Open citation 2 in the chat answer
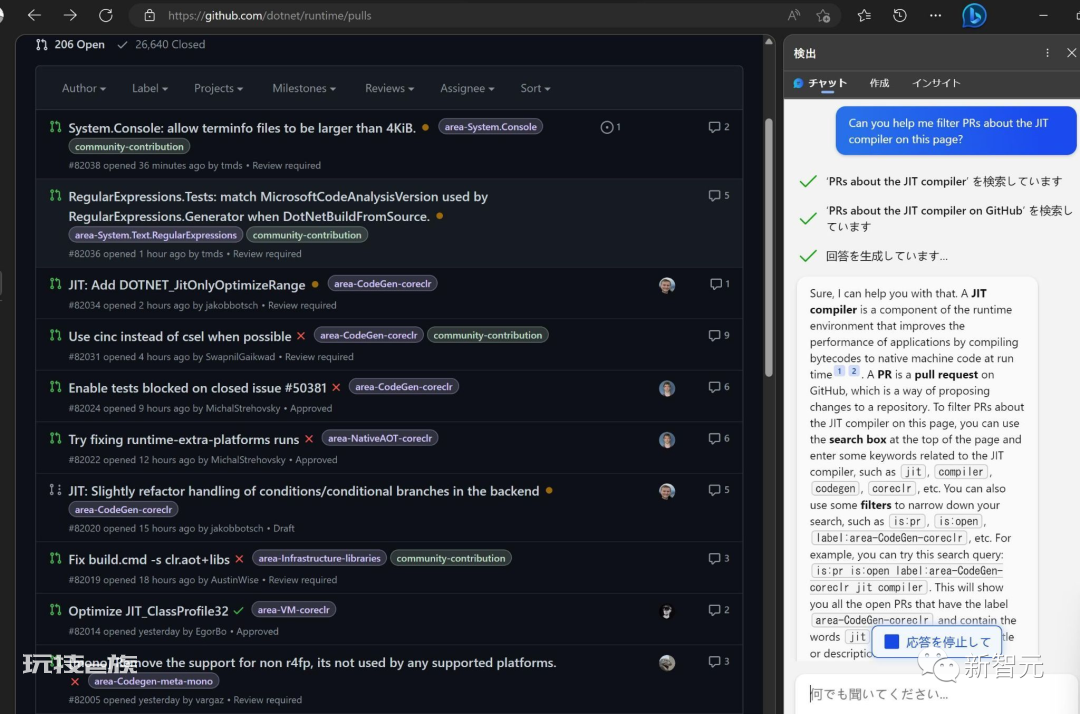This screenshot has height=714, width=1080. (x=853, y=371)
